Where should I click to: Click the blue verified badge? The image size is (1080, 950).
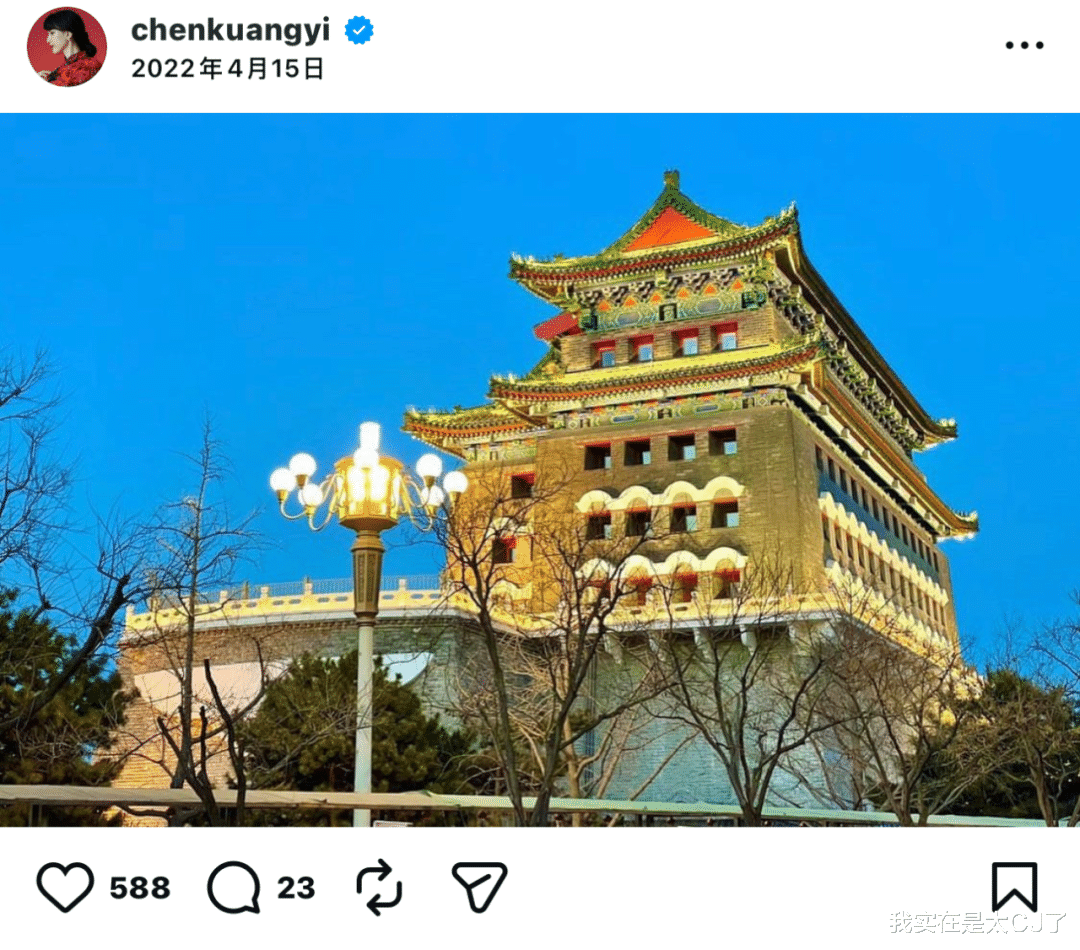[x=359, y=30]
